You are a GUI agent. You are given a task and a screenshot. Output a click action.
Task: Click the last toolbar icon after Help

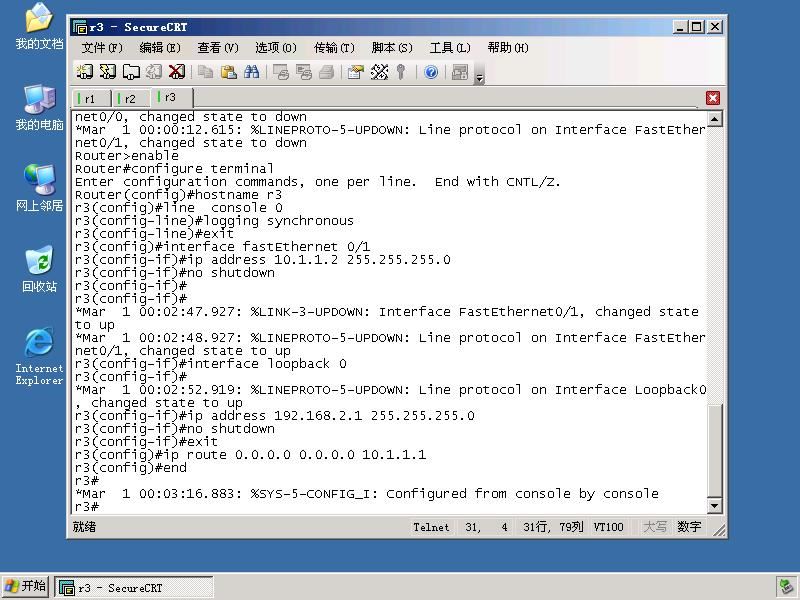click(x=460, y=72)
